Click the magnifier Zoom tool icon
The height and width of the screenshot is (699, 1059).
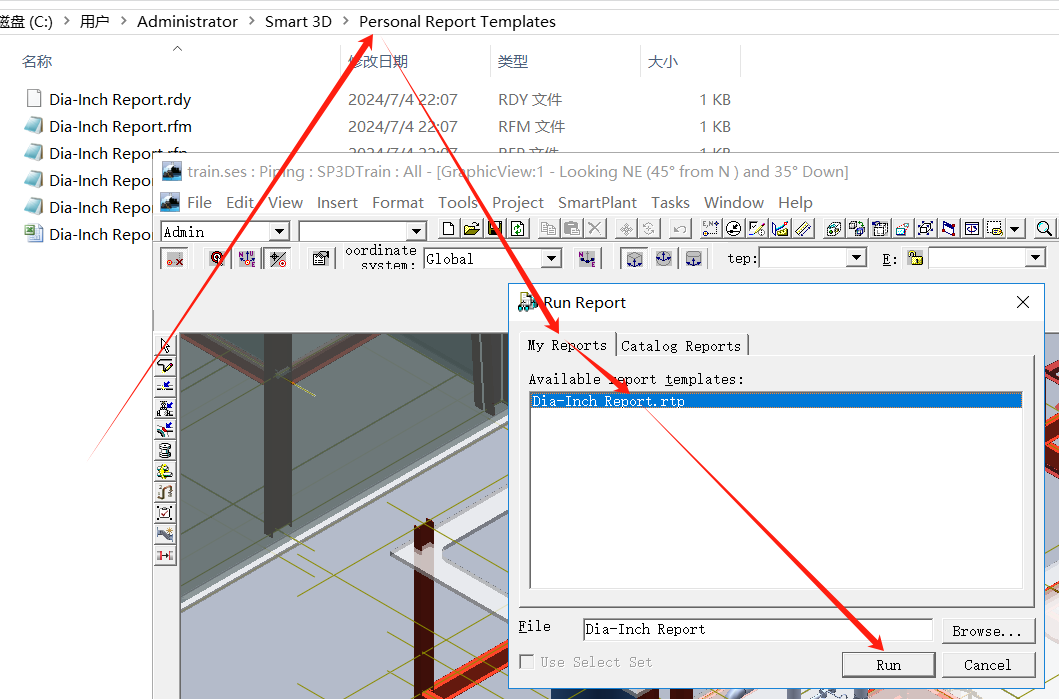(1043, 229)
